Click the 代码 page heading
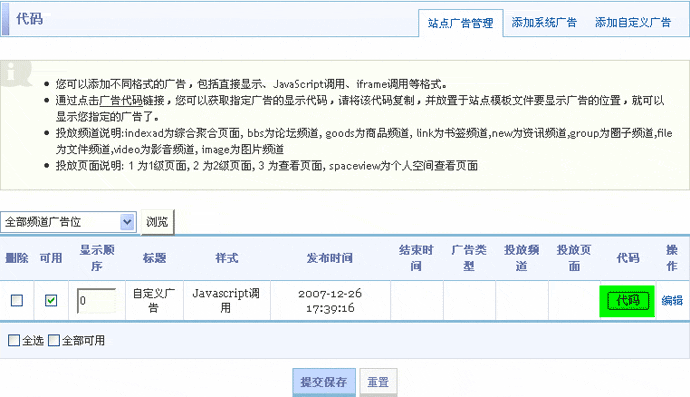The width and height of the screenshot is (690, 397). (x=29, y=19)
